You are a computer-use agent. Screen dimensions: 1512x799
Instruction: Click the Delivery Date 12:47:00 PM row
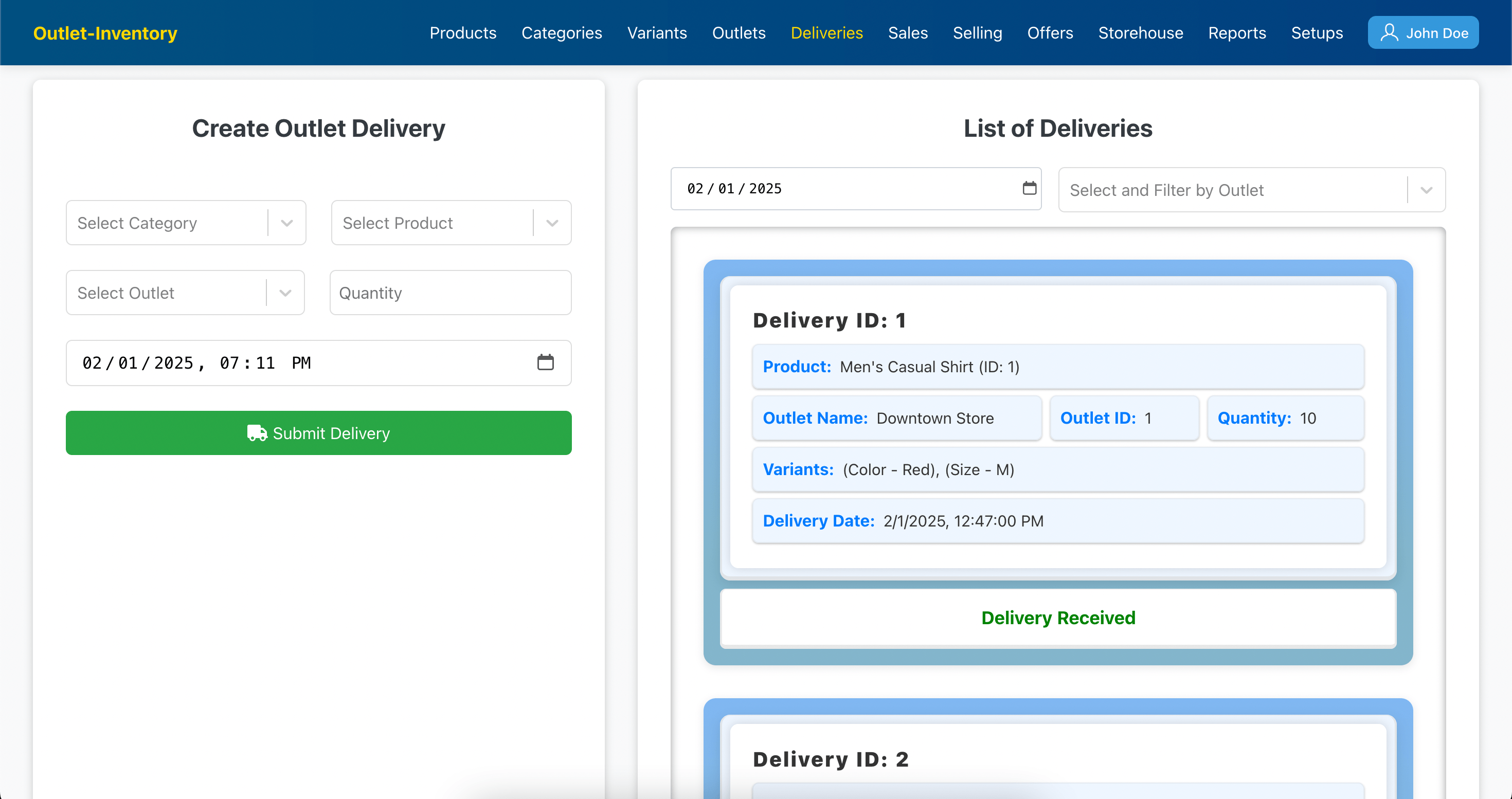tap(1058, 521)
